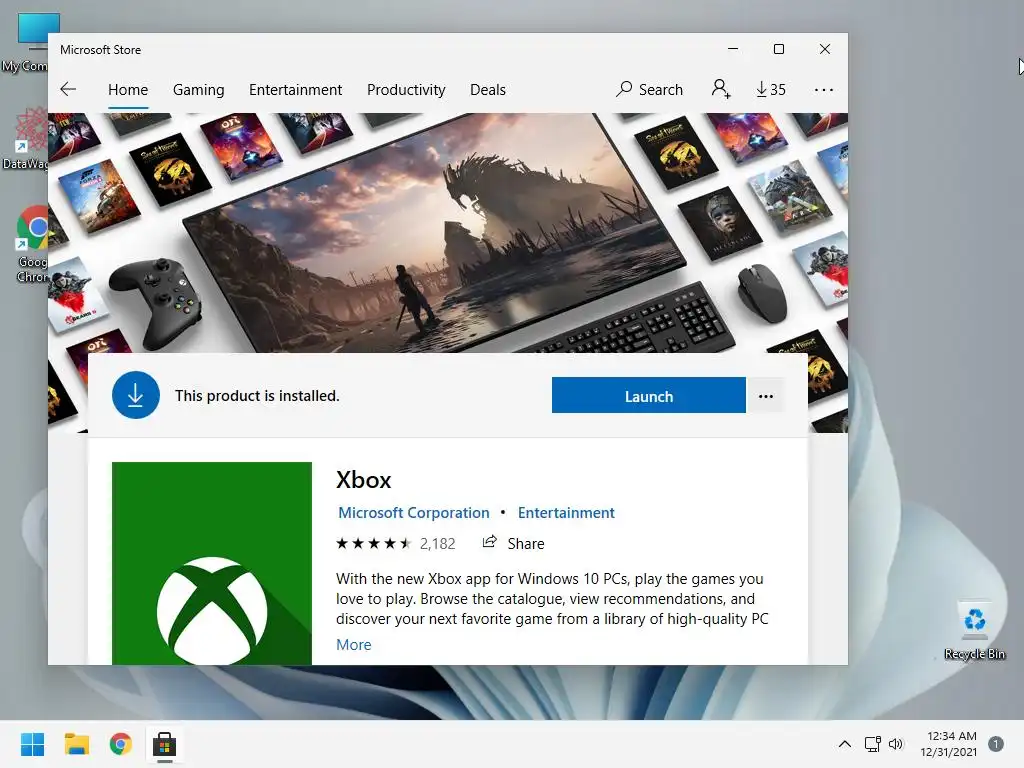Select the My Computer desktop icon

(x=26, y=42)
